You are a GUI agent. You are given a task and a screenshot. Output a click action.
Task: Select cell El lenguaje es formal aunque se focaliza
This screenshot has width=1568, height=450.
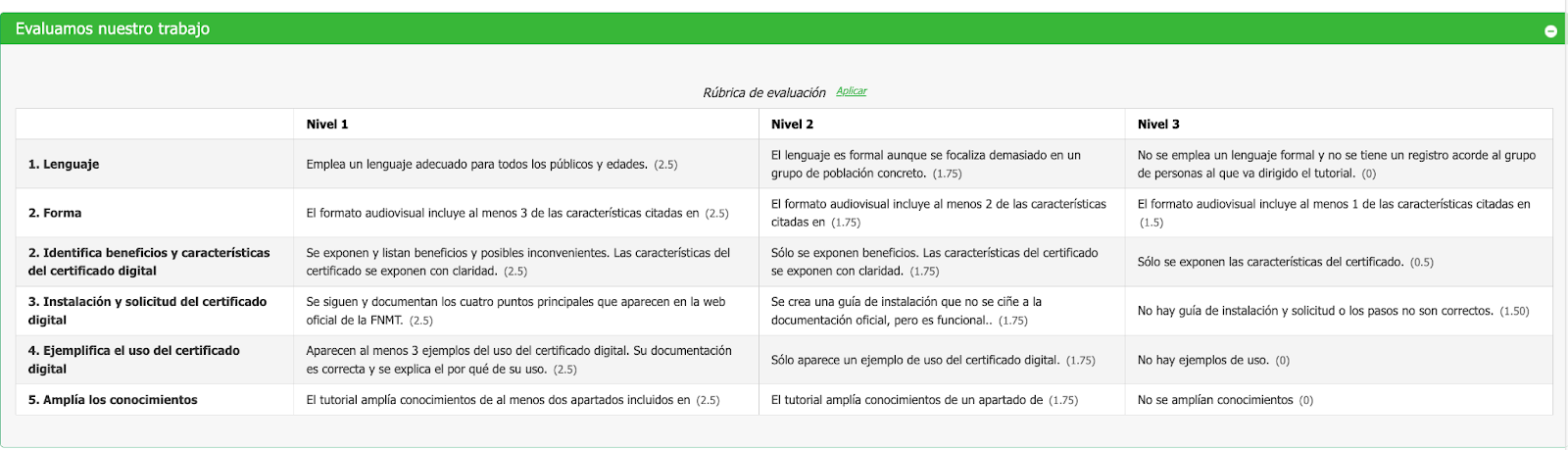point(942,164)
